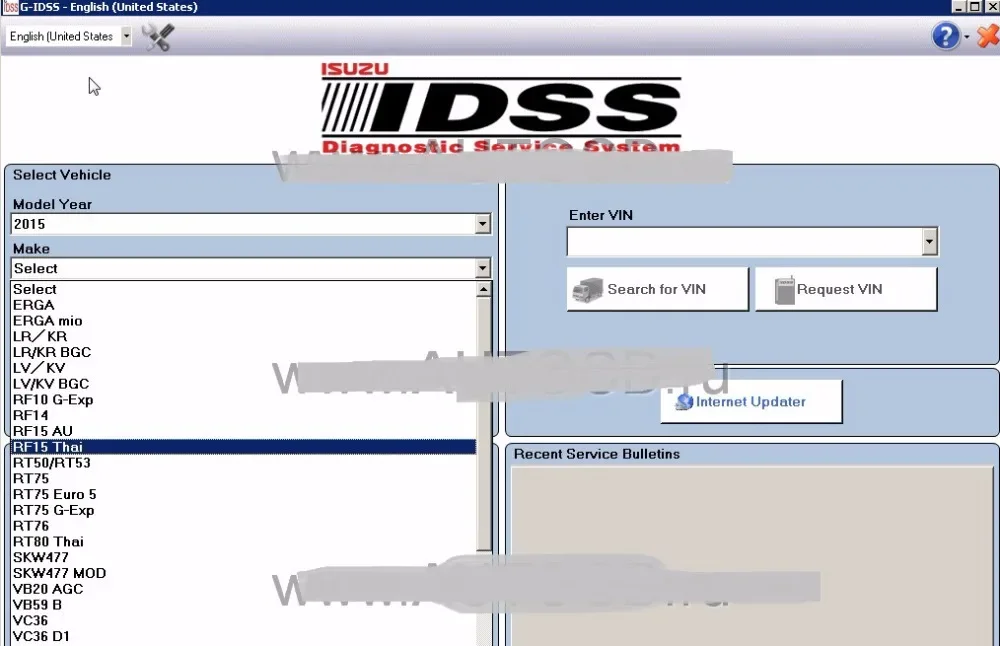Select VB59 B in the Make list
Screen dimensions: 1000x646
click(x=243, y=605)
